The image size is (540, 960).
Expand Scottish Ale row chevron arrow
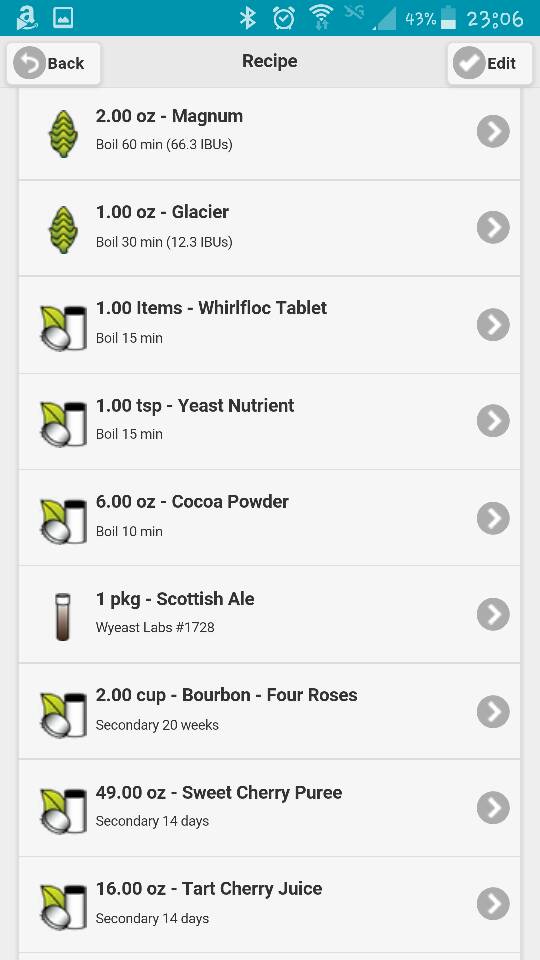(x=493, y=614)
